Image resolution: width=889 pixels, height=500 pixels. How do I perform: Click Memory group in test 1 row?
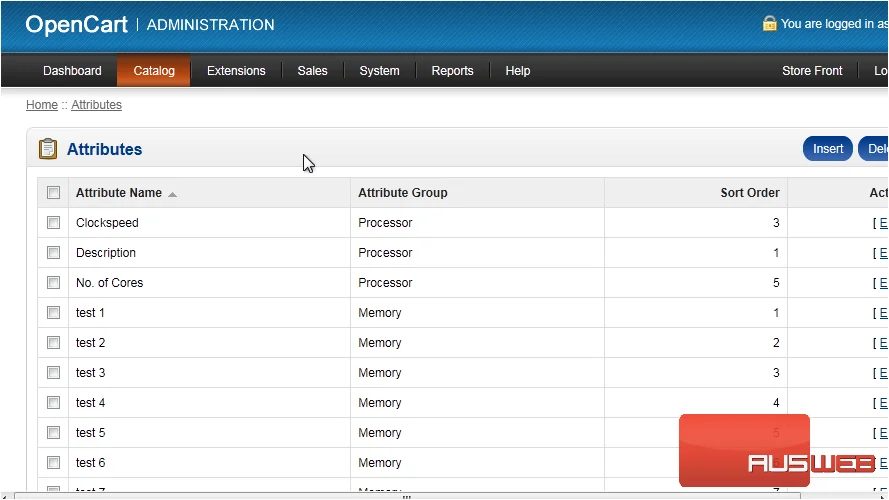380,313
